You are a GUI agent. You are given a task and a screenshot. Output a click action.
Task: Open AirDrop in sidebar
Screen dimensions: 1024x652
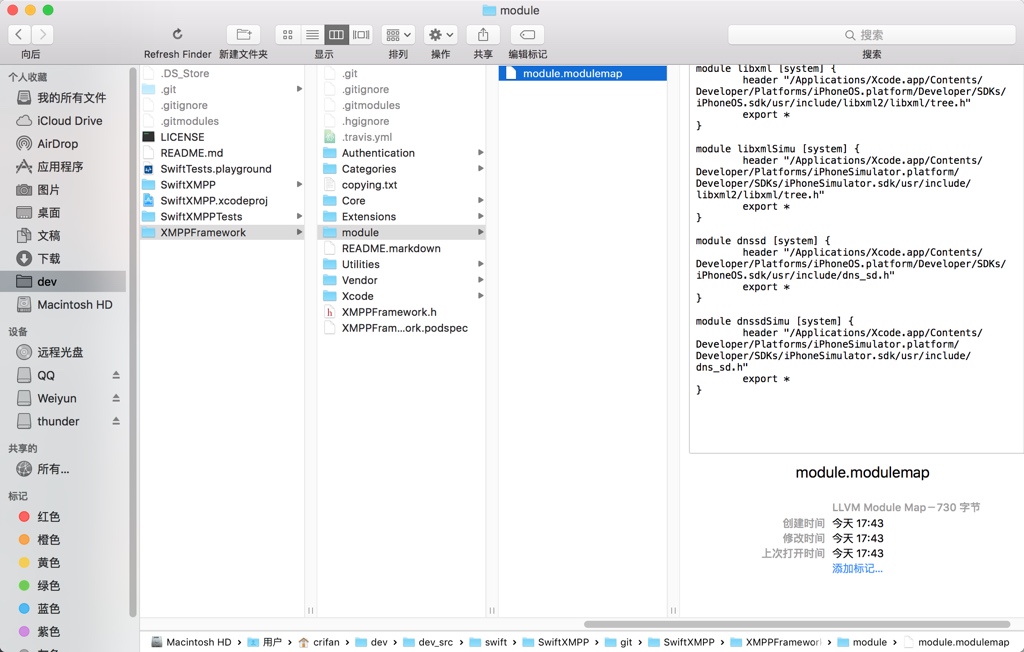point(63,143)
